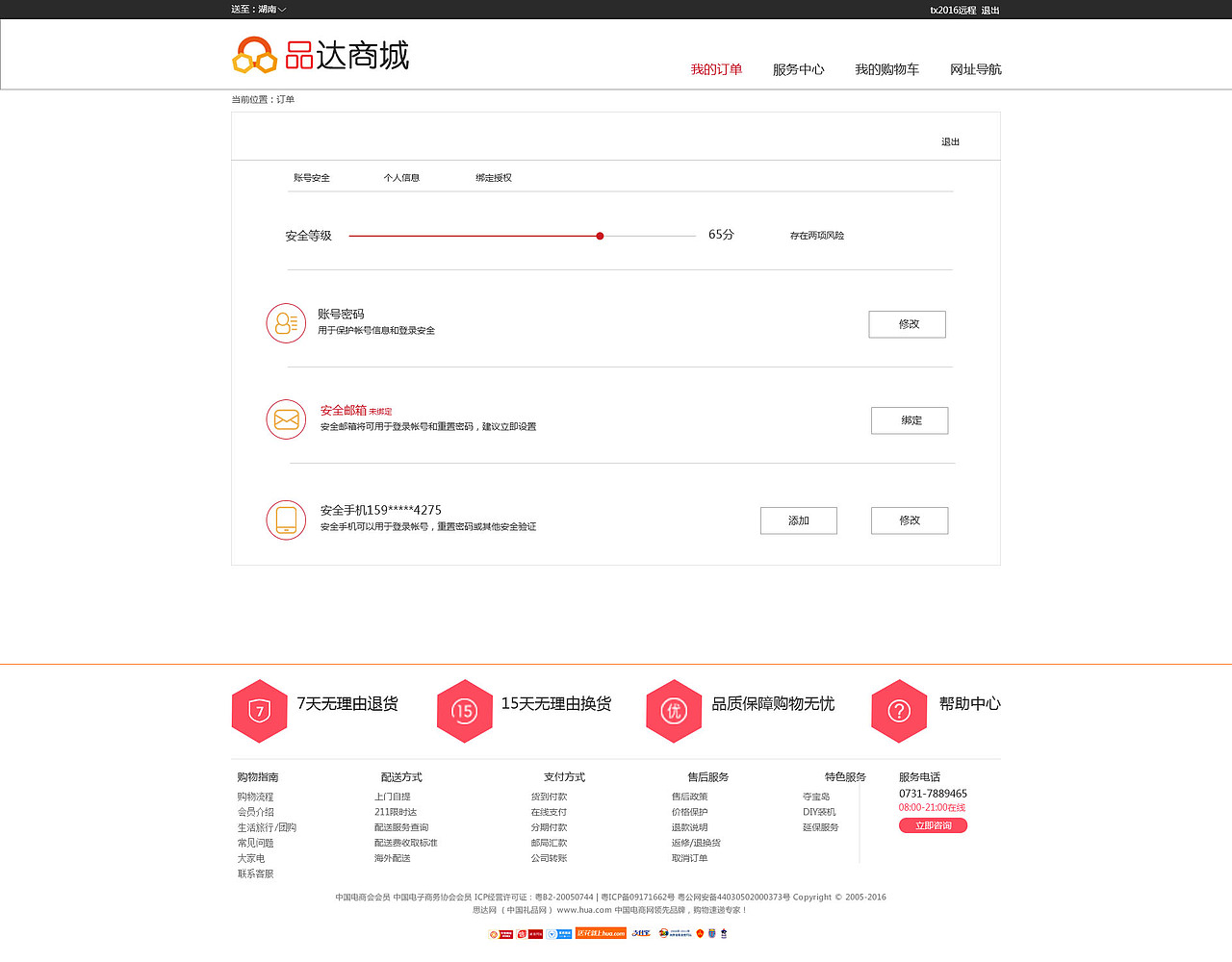Go to 我的购物车 in the navigation
The height and width of the screenshot is (962, 1232).
(x=886, y=69)
